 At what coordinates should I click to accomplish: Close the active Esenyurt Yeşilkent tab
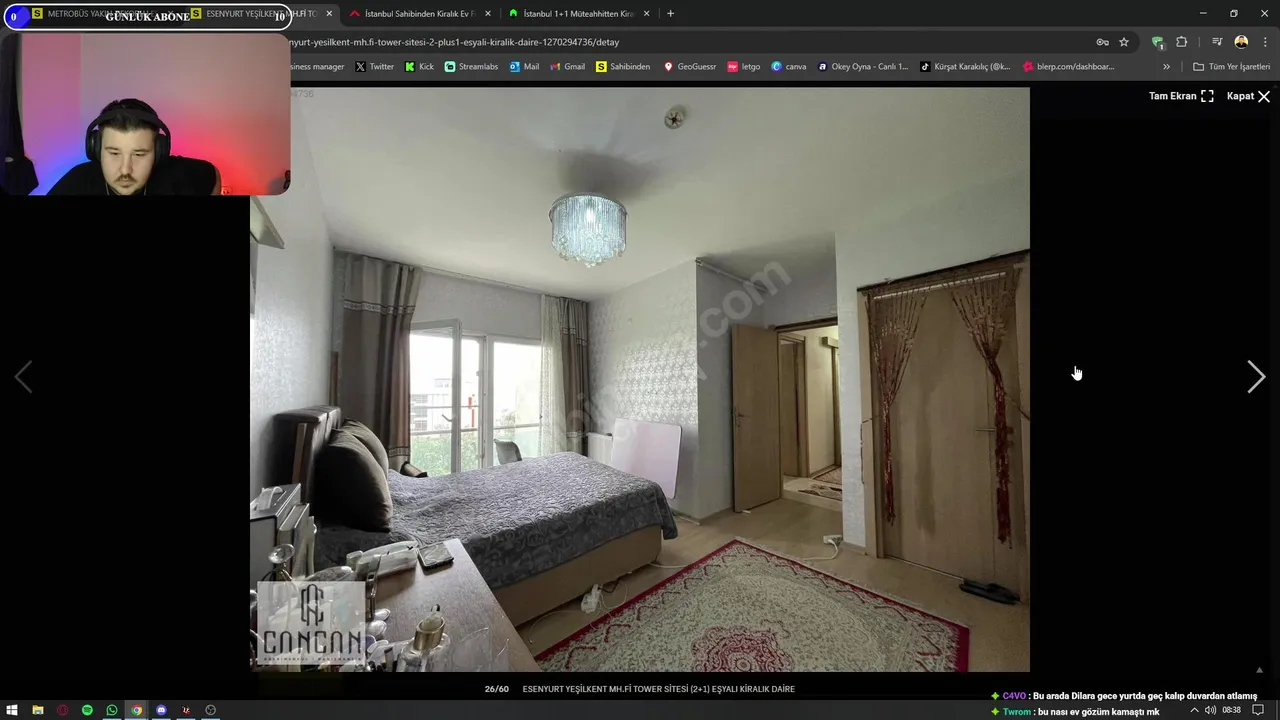pos(329,14)
